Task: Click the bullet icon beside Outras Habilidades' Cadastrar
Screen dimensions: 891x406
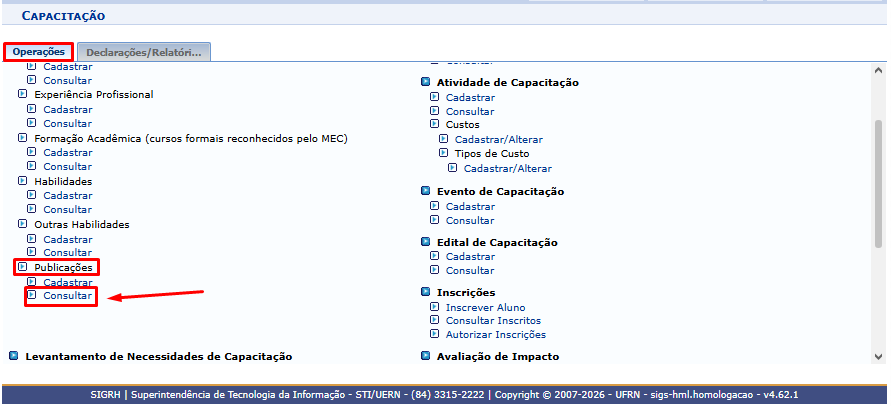Action: click(x=32, y=238)
